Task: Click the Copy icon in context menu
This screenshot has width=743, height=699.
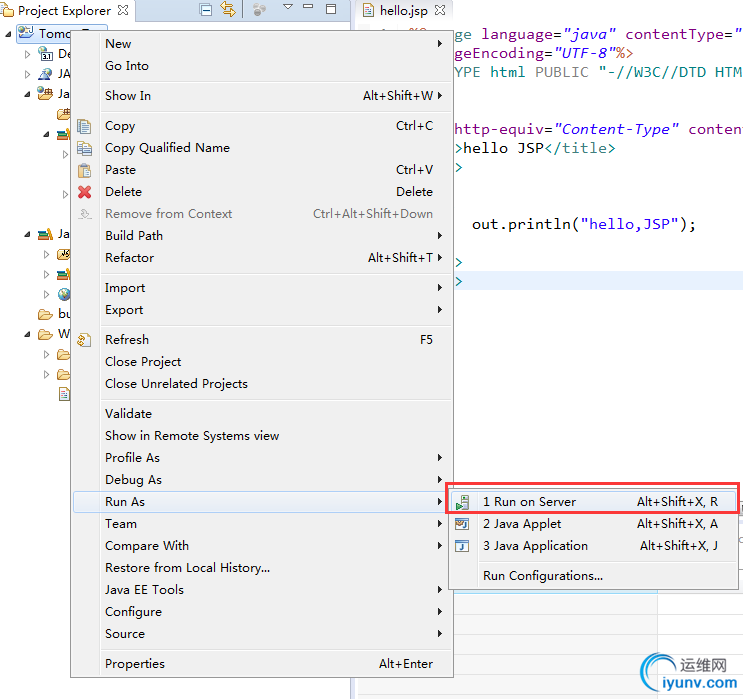Action: click(x=84, y=126)
